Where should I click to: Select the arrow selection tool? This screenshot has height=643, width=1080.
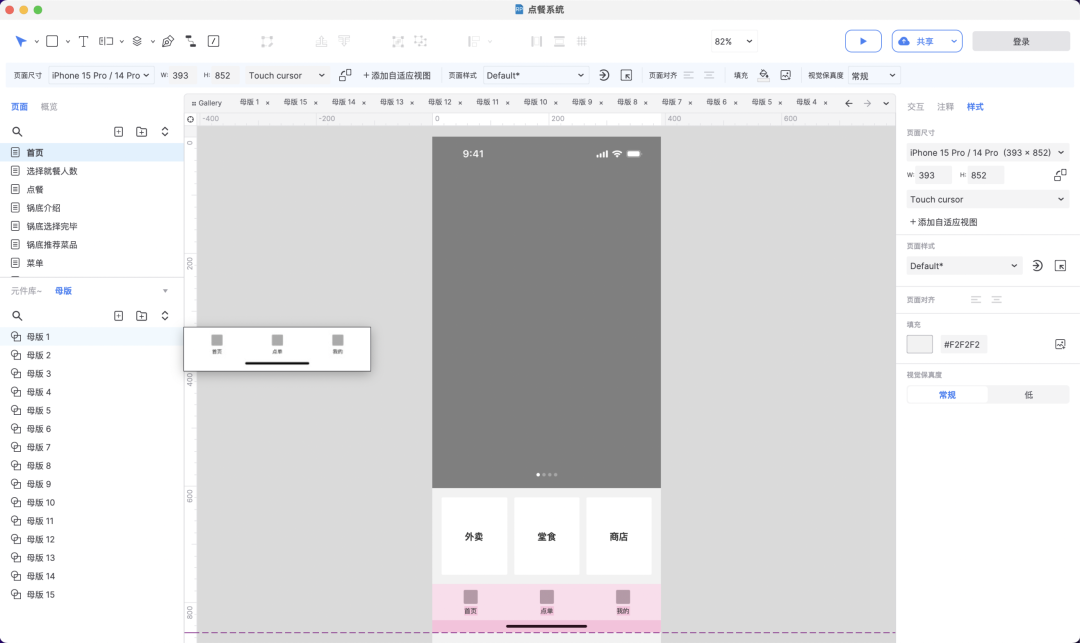pos(21,41)
